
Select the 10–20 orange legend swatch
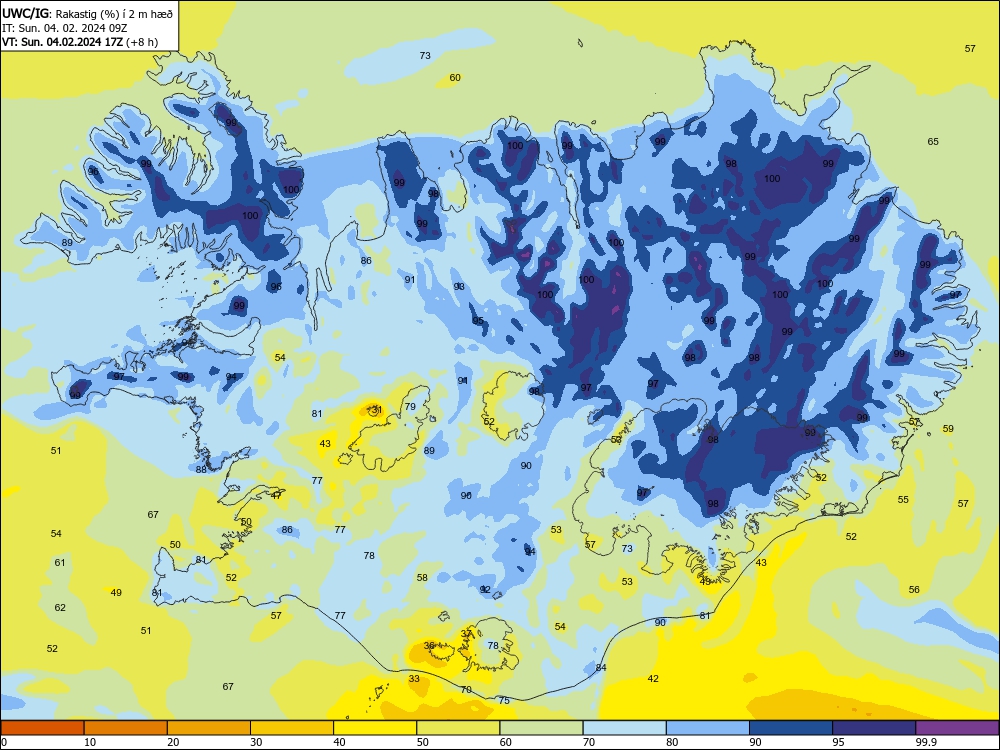coord(126,728)
